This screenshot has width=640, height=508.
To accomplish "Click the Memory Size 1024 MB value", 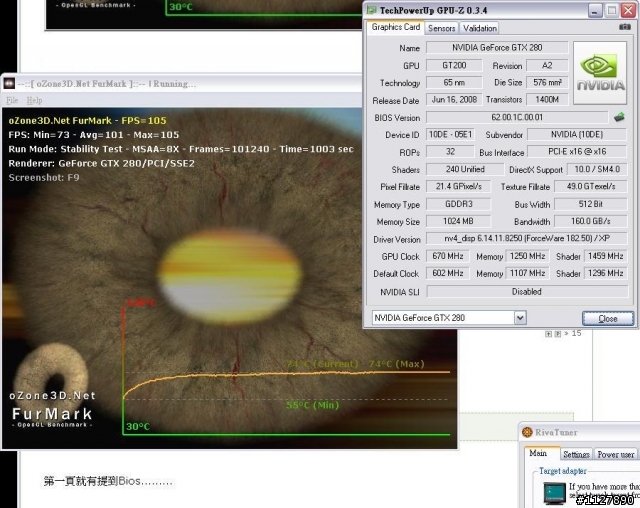I will 458,221.
